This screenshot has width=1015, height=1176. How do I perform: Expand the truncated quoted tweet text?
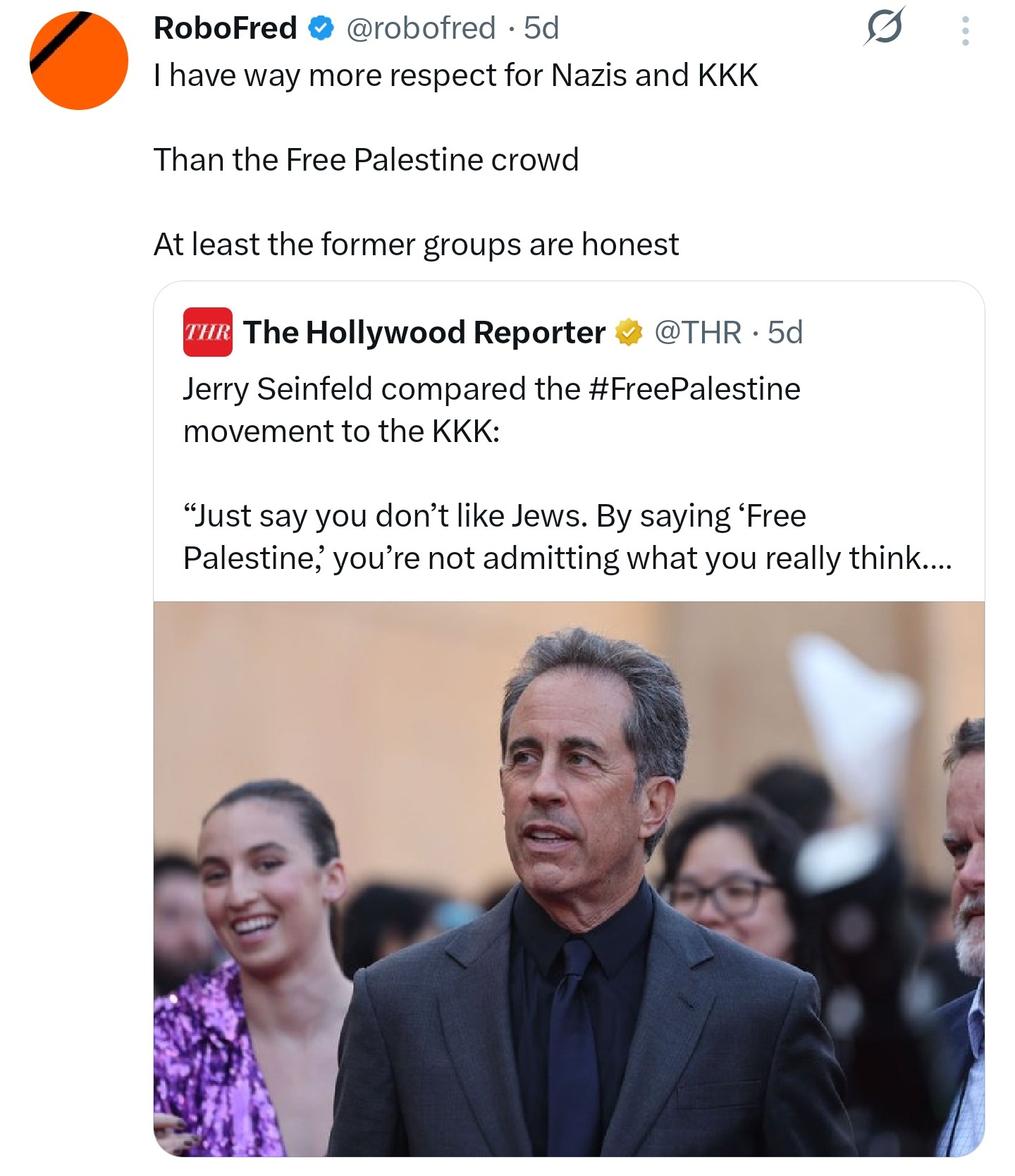coord(937,558)
